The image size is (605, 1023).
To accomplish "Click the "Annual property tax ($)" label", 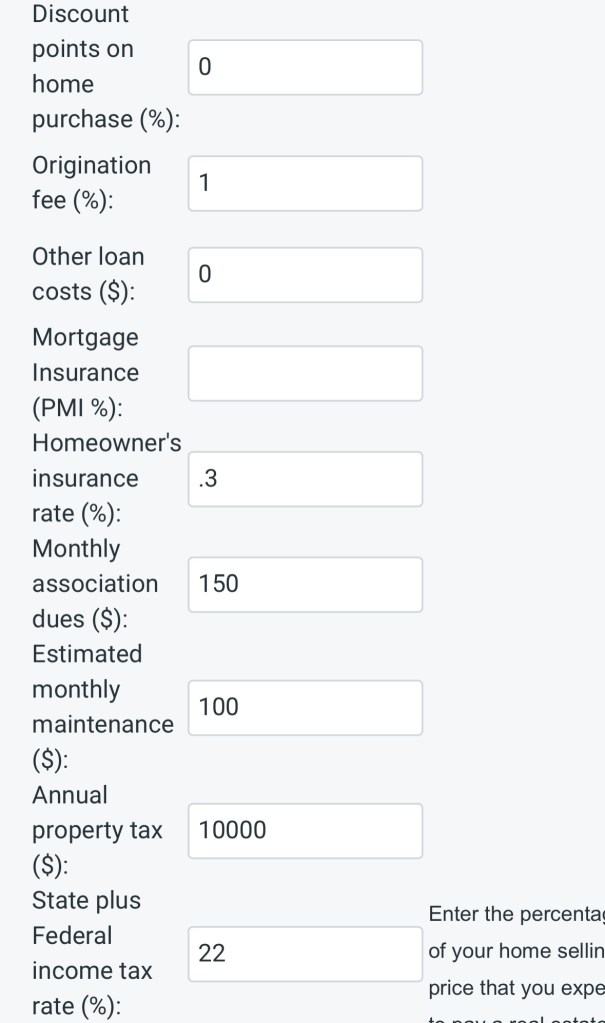I will [x=97, y=830].
